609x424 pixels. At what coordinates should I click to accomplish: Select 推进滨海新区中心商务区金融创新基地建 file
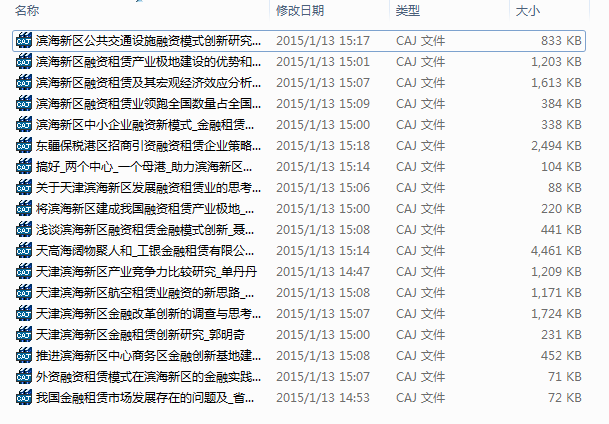(148, 355)
